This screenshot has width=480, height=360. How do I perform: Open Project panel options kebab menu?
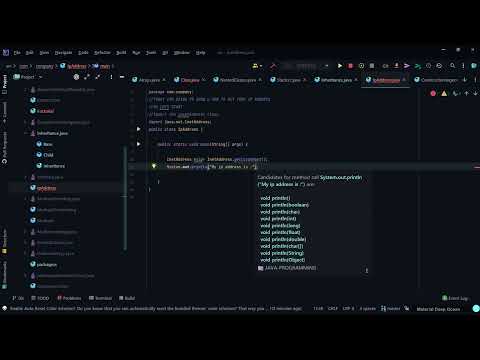pos(111,77)
